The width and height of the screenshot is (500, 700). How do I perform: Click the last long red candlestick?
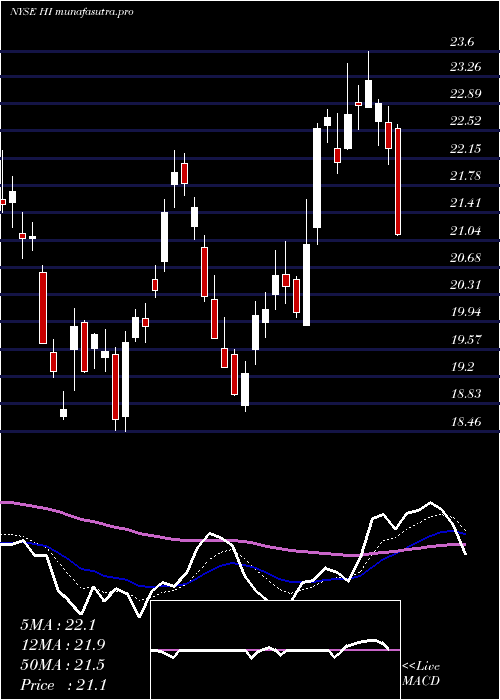397,181
